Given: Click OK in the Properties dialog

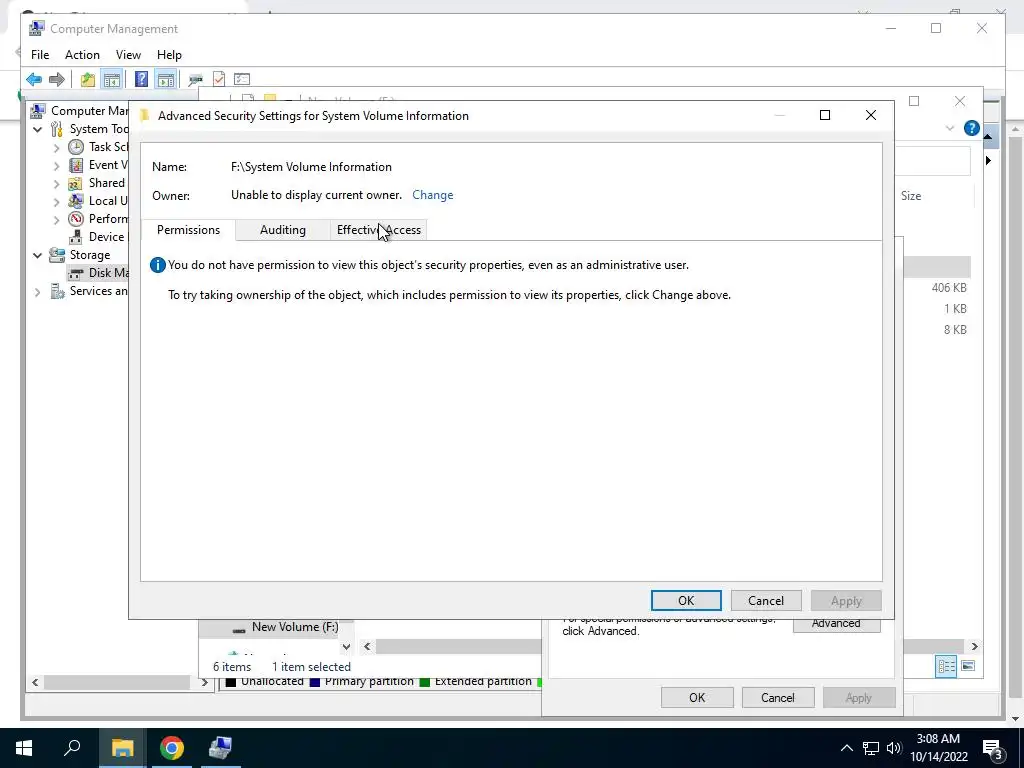Looking at the screenshot, I should [x=697, y=697].
